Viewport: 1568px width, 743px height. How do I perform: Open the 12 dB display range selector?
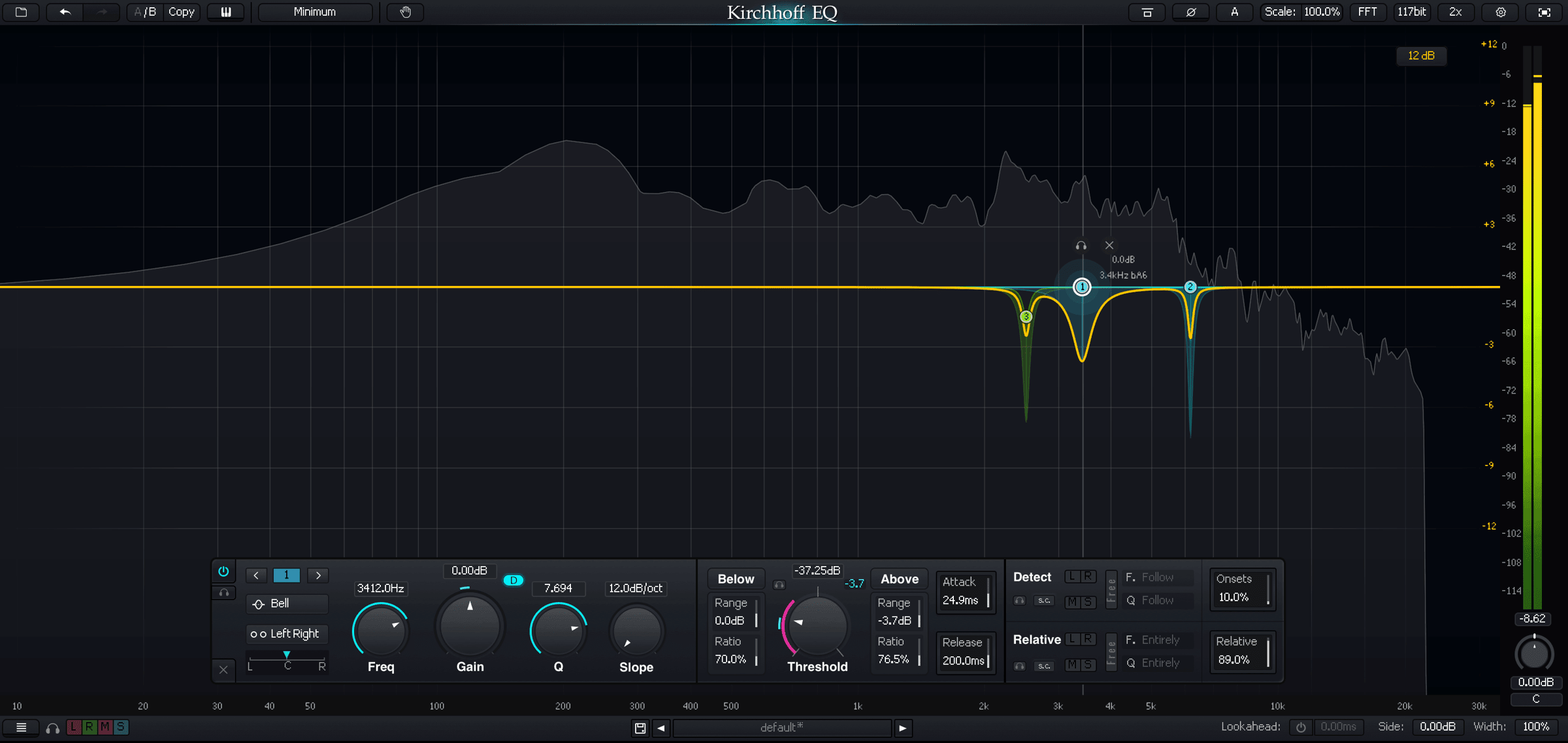[1421, 55]
